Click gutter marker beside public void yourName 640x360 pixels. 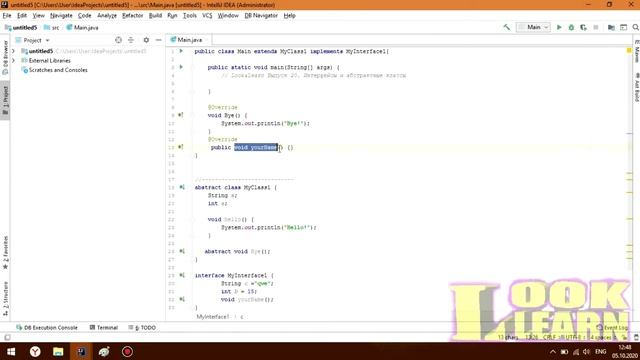click(x=181, y=147)
